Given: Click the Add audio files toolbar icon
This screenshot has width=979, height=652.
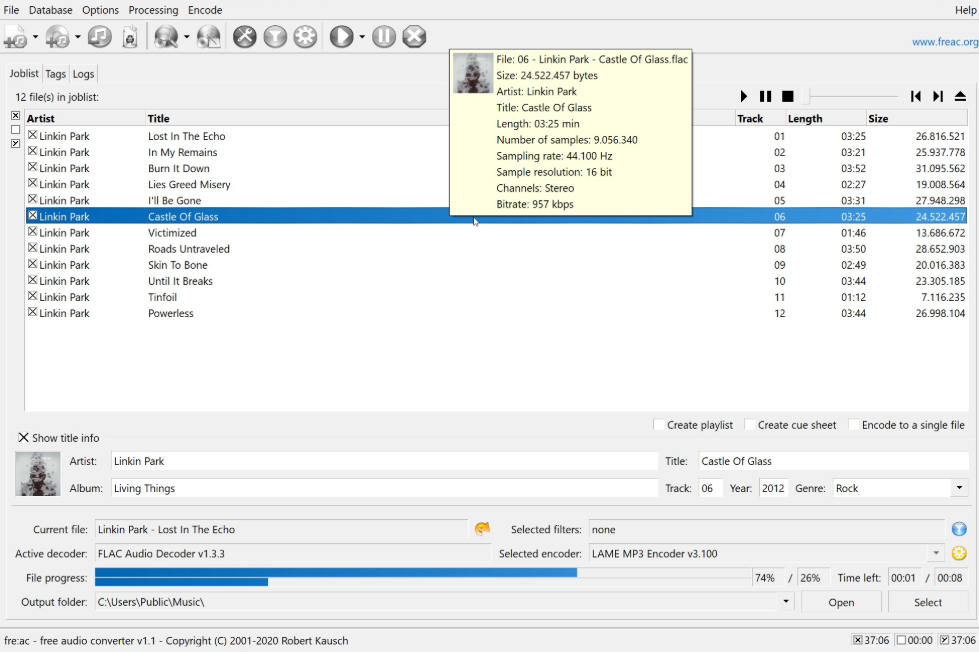Looking at the screenshot, I should [16, 37].
